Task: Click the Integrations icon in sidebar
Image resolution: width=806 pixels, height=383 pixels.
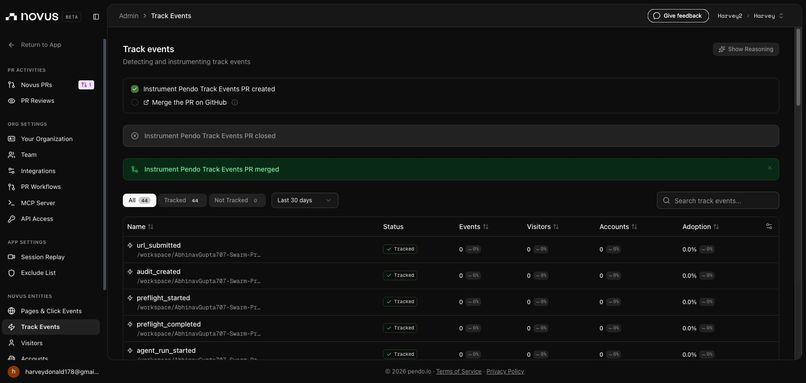Action: point(11,171)
